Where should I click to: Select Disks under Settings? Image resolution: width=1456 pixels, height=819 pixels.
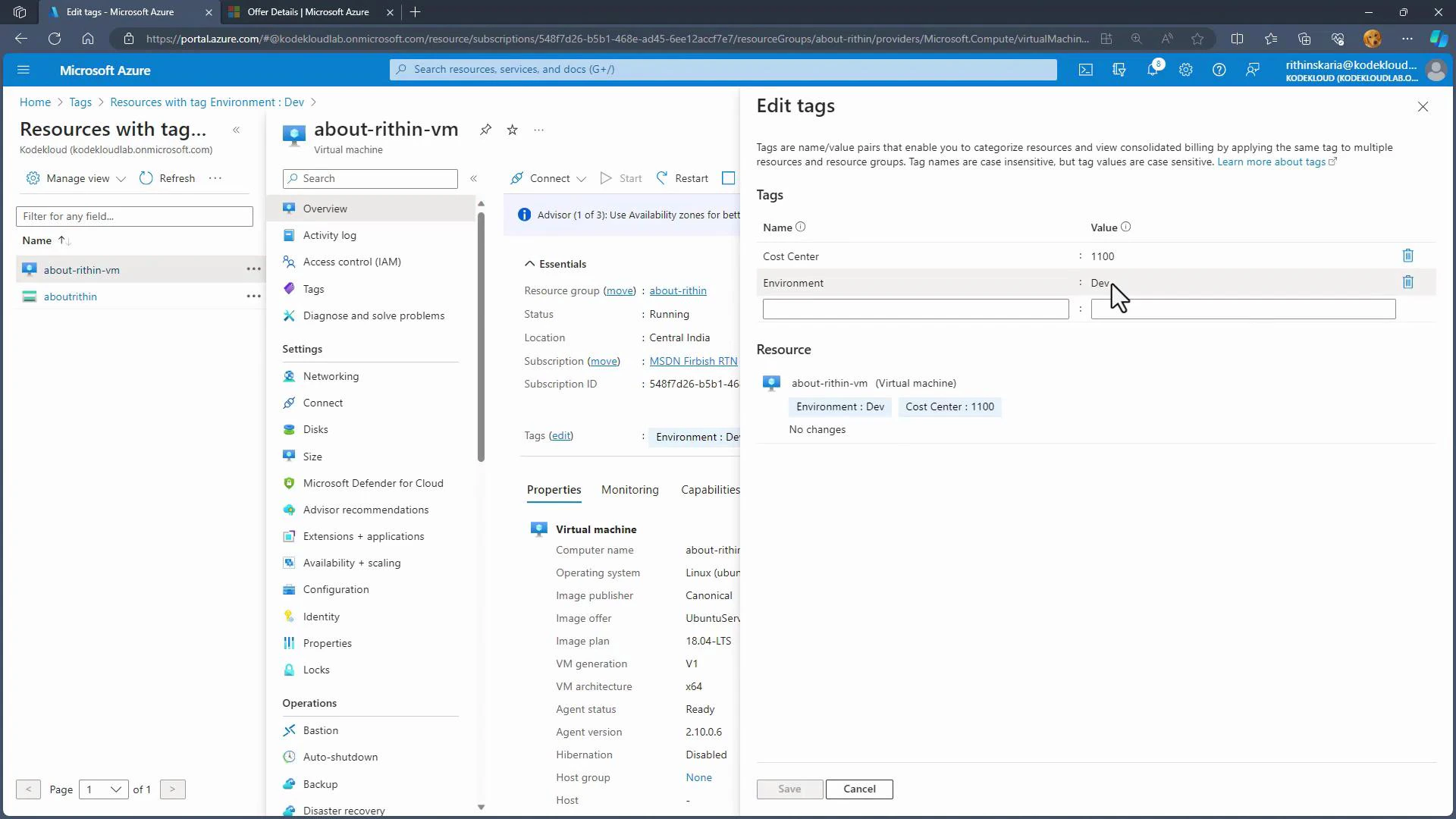pos(315,429)
